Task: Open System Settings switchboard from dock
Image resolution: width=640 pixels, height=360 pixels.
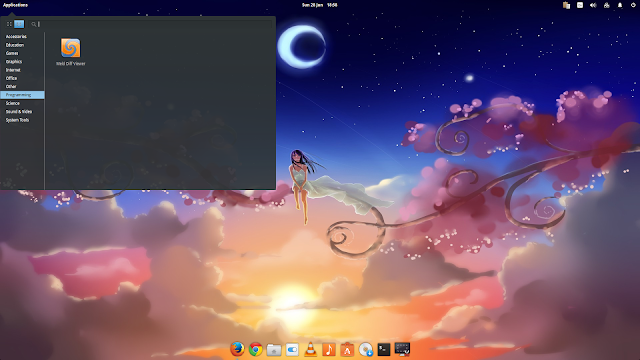Action: [x=292, y=350]
